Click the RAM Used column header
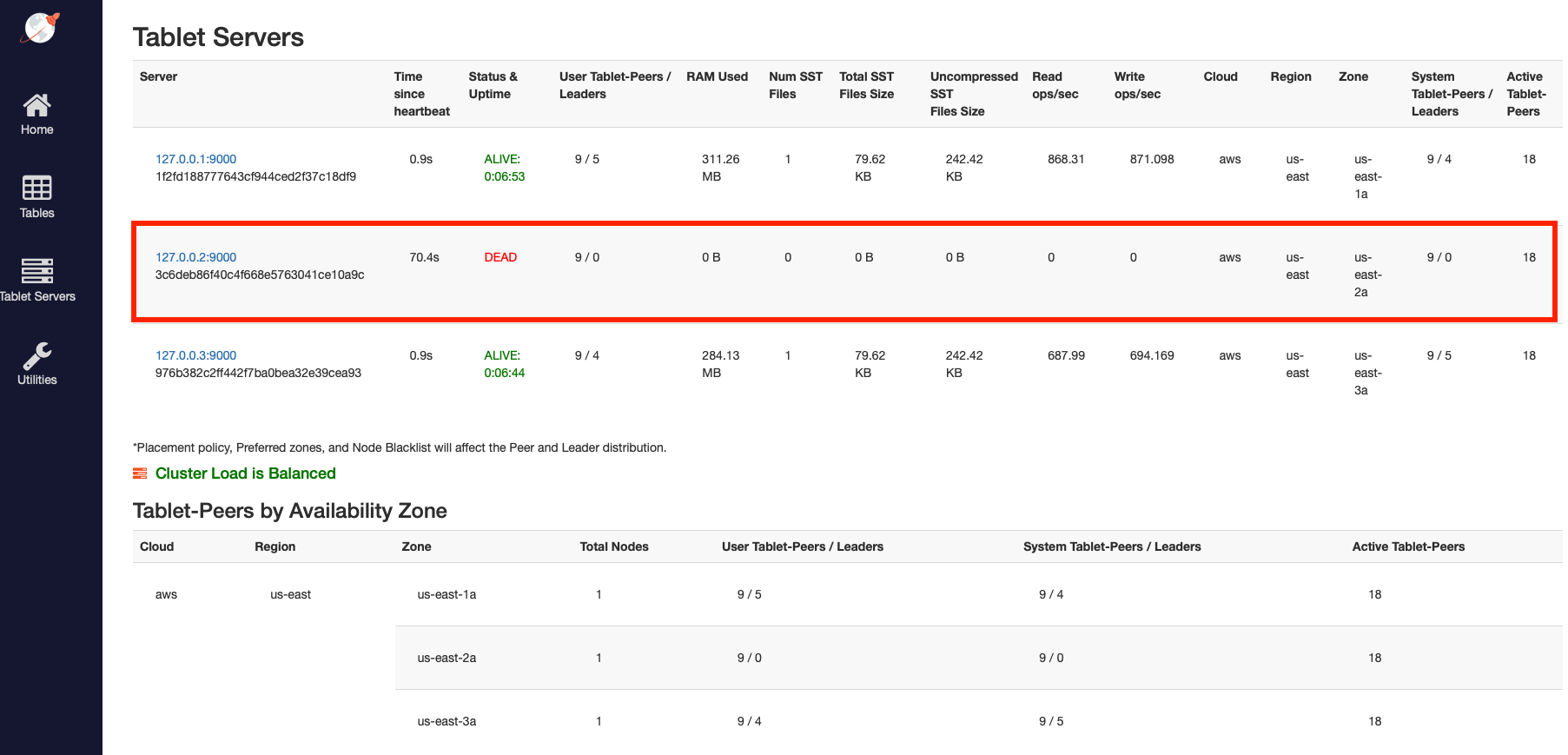The image size is (1568, 755). coord(717,76)
